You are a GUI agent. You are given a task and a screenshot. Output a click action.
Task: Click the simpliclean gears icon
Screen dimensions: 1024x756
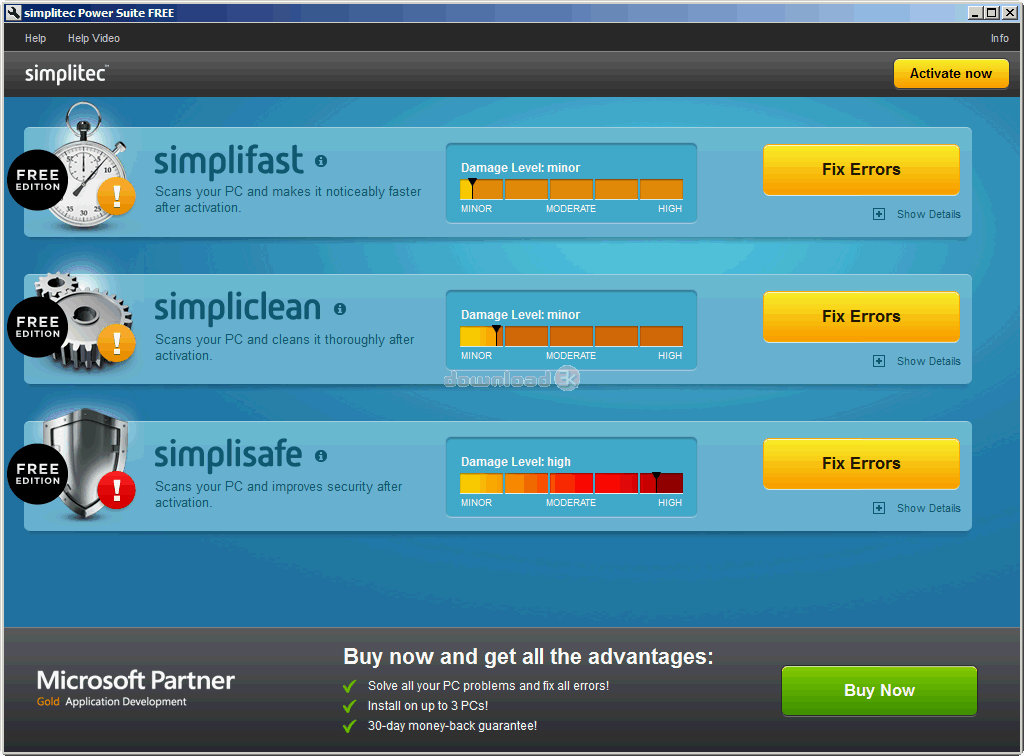(82, 320)
